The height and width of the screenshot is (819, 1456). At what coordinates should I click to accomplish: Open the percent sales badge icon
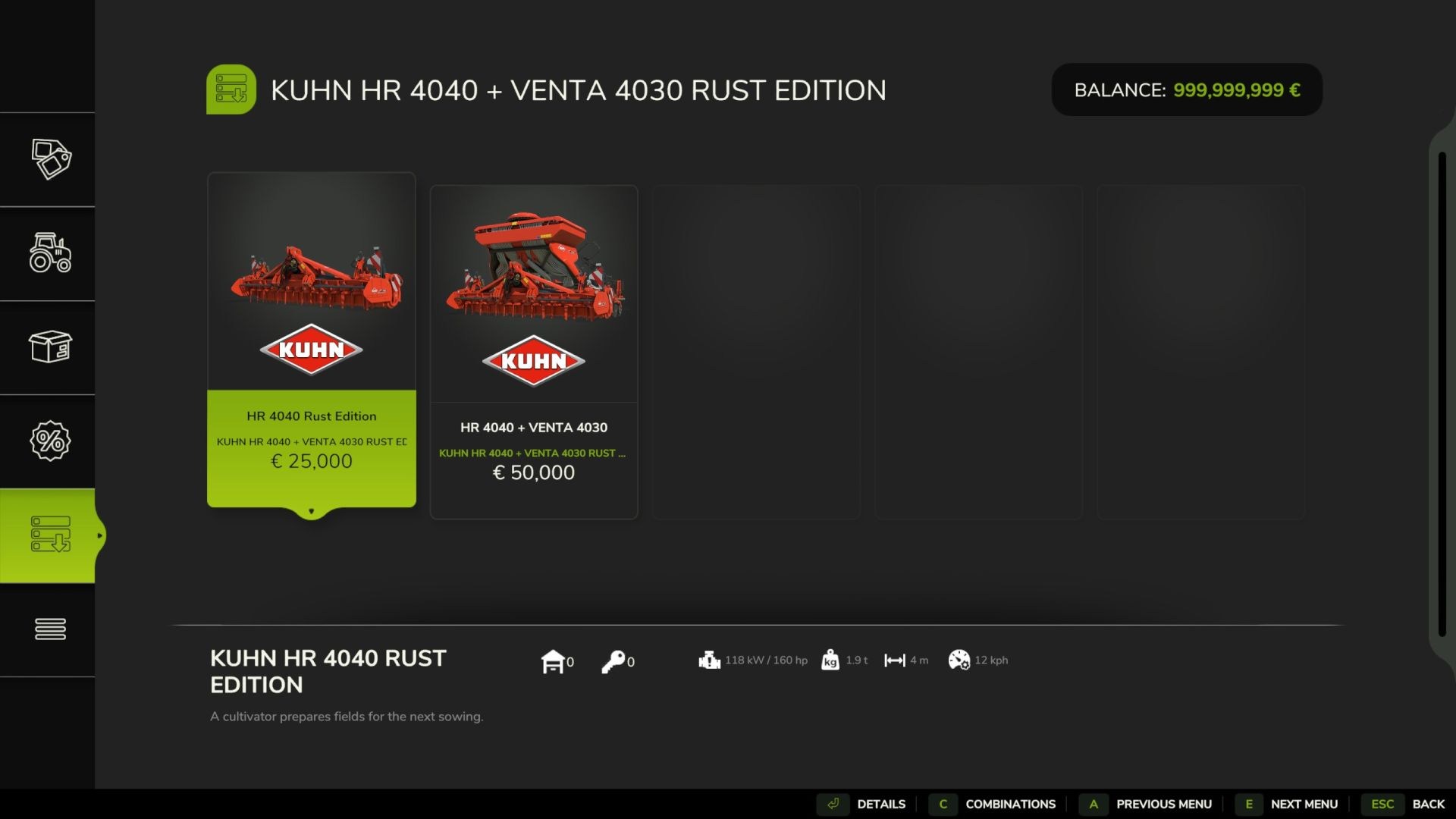coord(51,441)
